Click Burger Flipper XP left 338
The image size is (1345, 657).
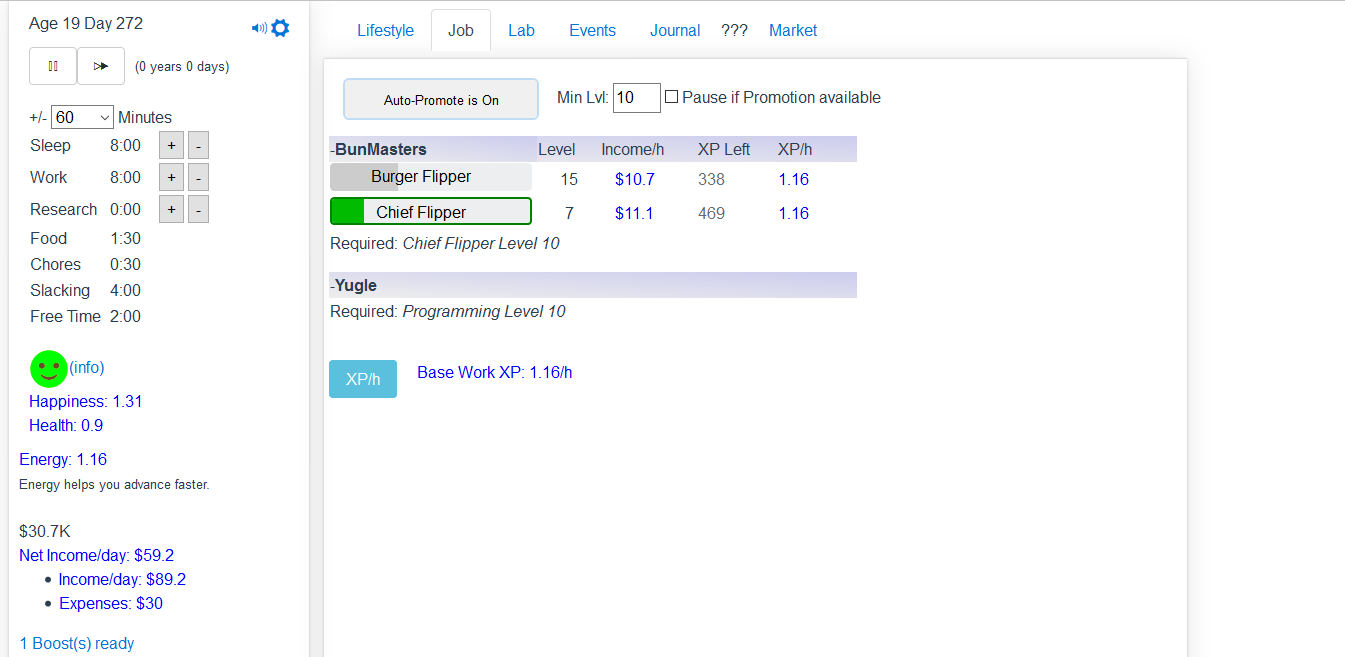point(711,179)
